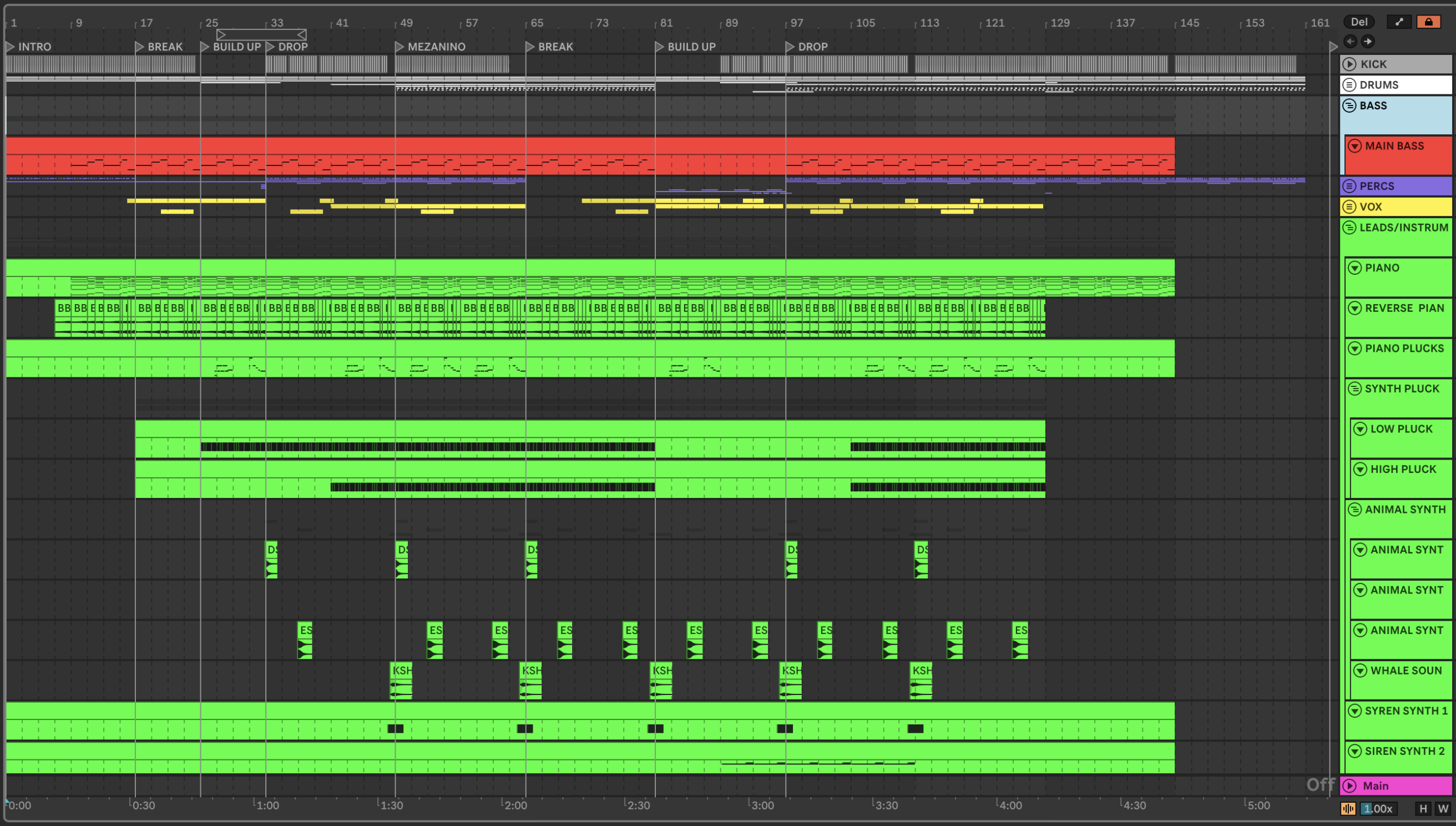Screen dimensions: 1456x826
Task: Unfold the DRUMS group track
Action: 1349,85
